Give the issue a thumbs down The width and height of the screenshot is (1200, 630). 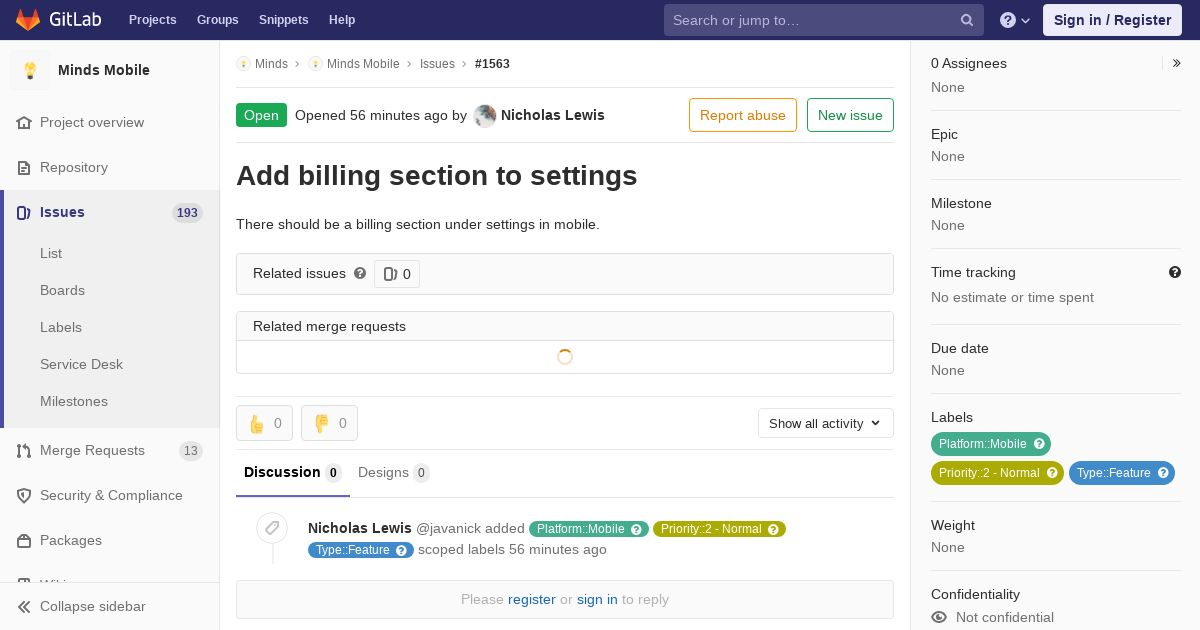coord(329,423)
